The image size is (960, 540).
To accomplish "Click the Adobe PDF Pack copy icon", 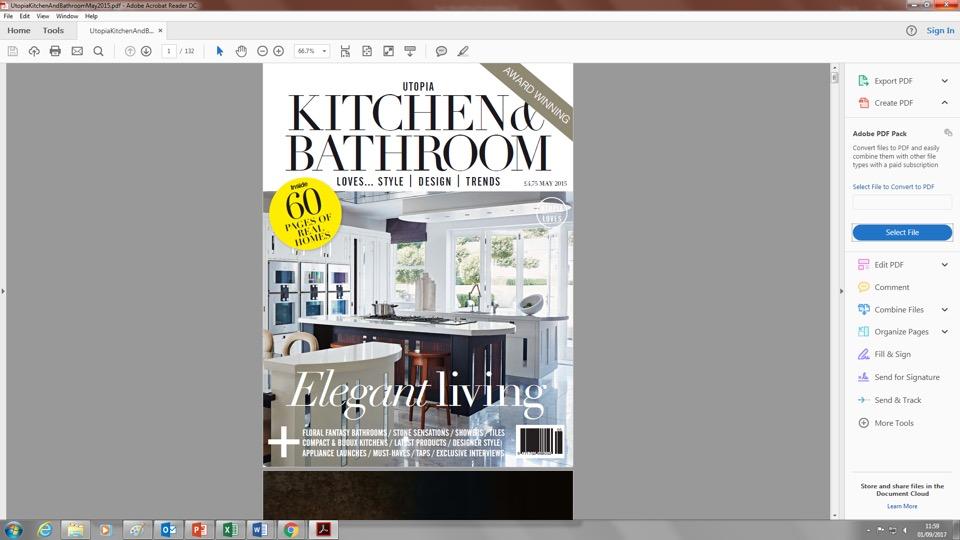I will (x=948, y=133).
